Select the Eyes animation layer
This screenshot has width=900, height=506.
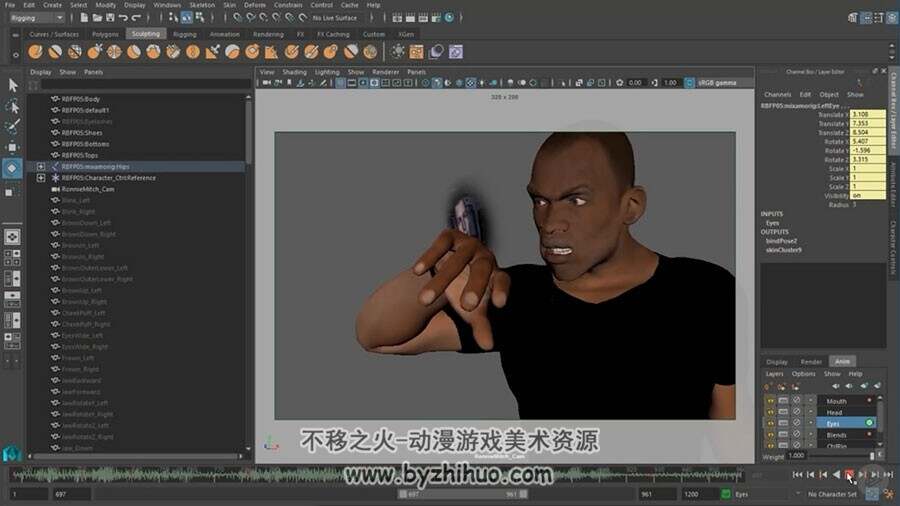tap(844, 423)
